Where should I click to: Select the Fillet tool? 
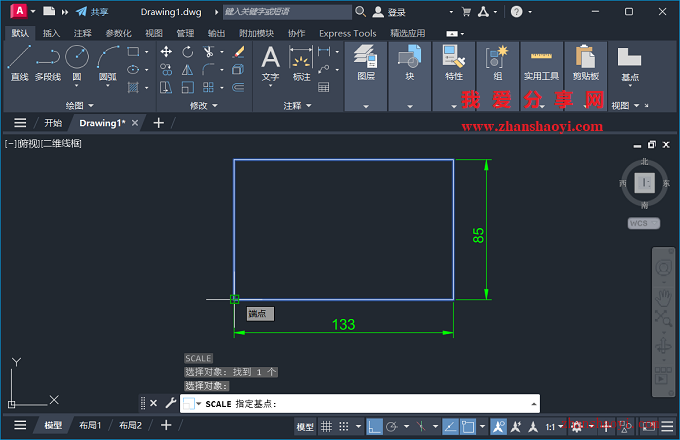(209, 69)
